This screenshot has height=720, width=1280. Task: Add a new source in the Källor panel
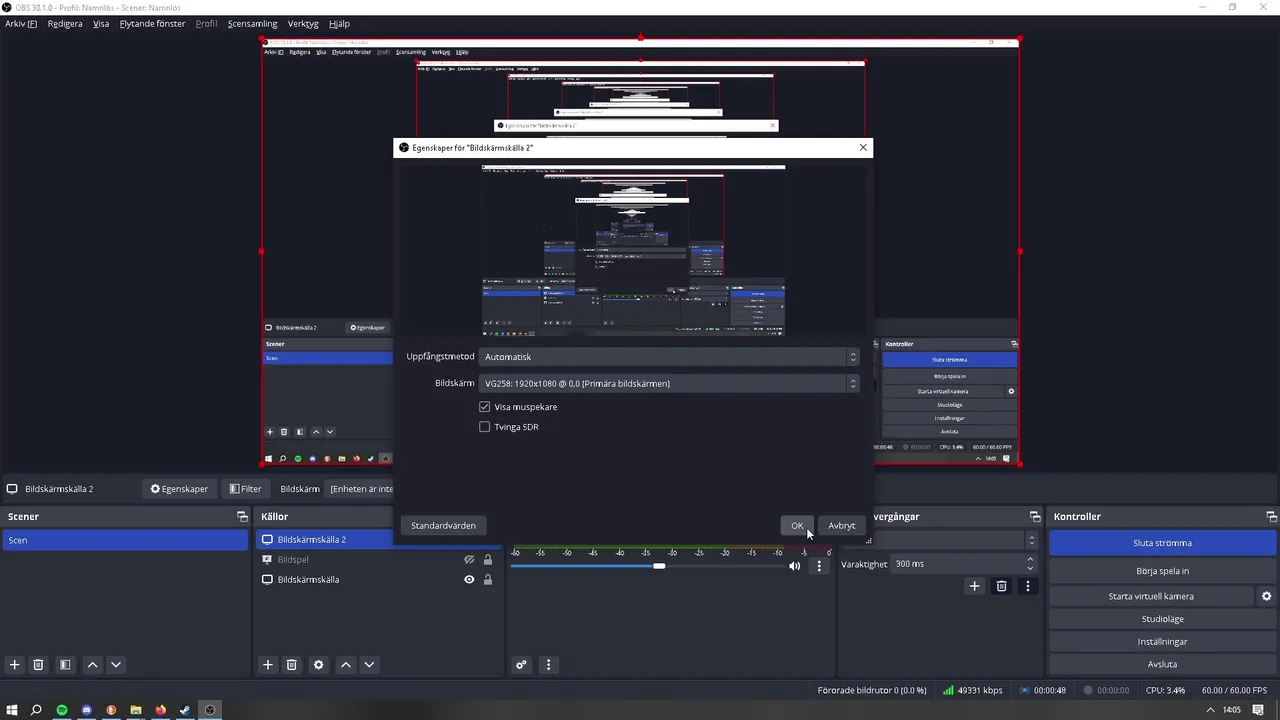(267, 665)
